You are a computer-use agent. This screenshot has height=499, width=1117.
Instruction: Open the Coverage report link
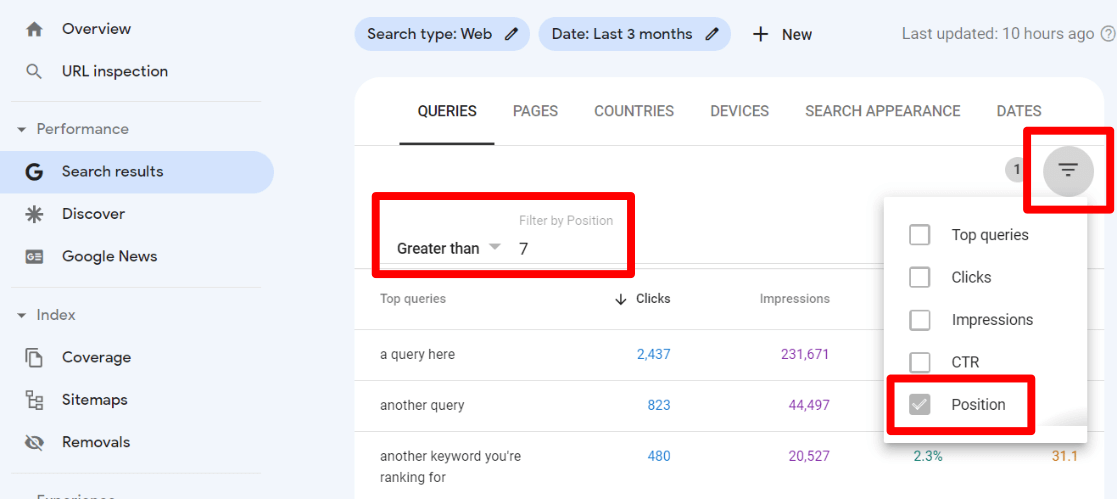coord(96,357)
